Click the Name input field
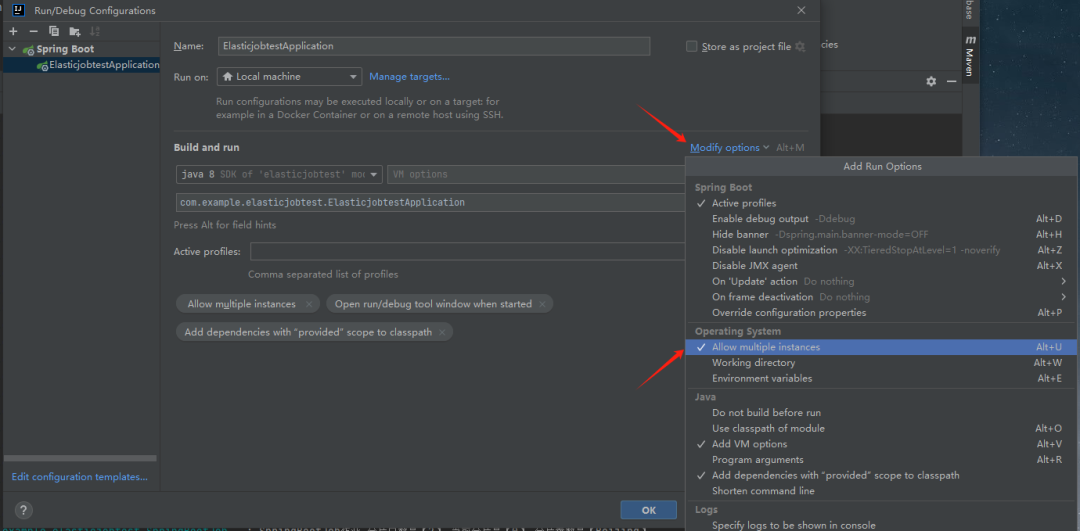1080x531 pixels. (x=434, y=46)
